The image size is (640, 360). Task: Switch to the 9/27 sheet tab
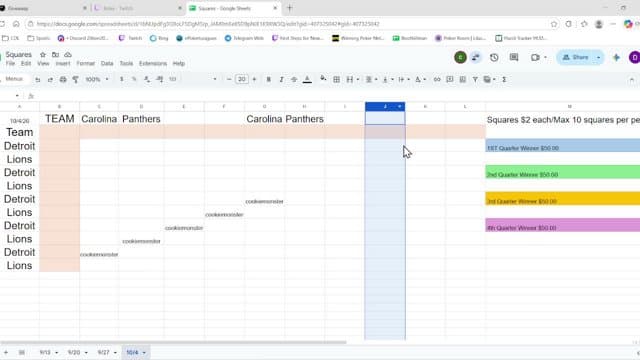[x=107, y=352]
